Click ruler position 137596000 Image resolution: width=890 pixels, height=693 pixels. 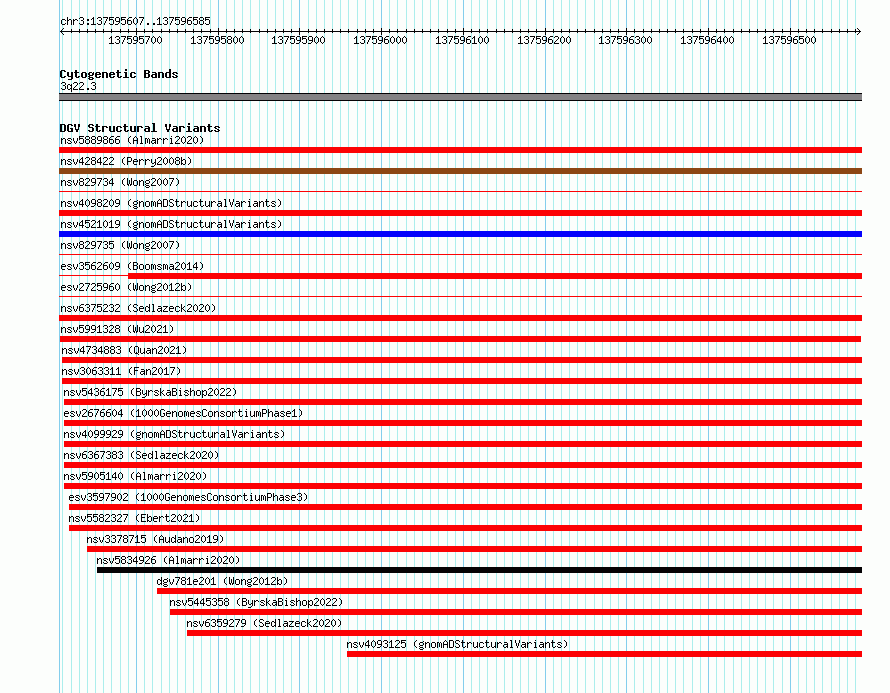coord(380,40)
